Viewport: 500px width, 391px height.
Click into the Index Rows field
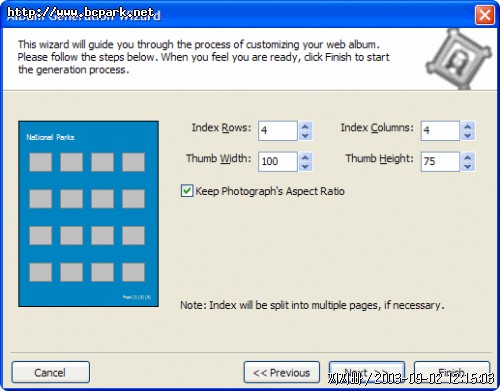(x=278, y=131)
